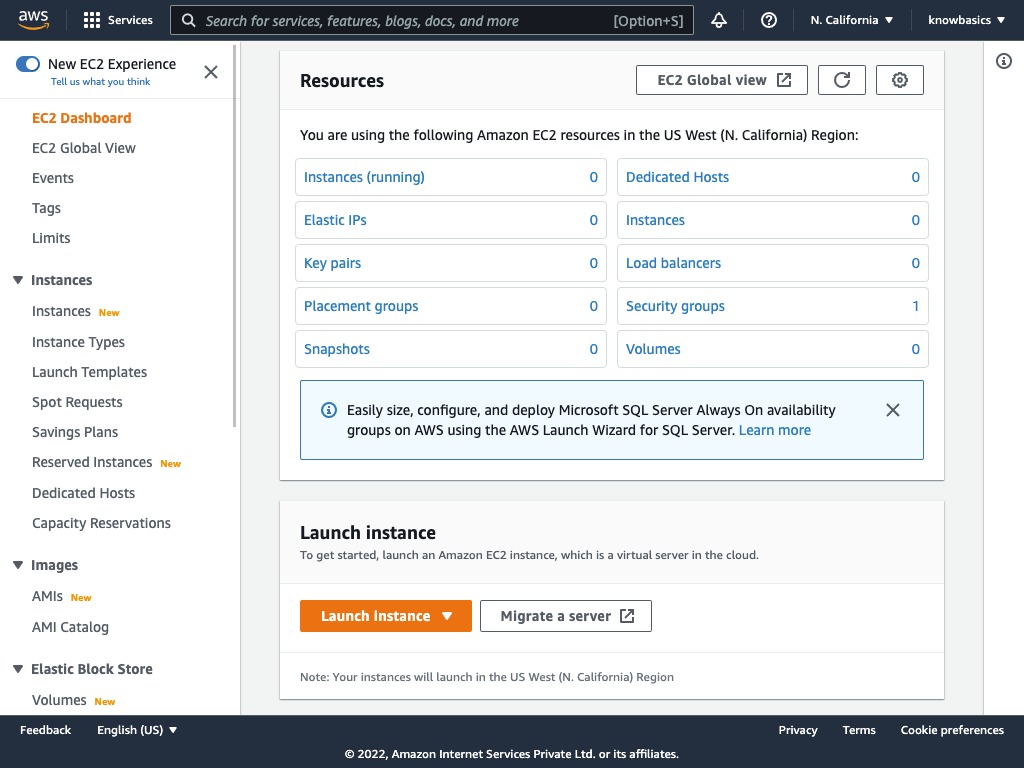Open Snapshots resource tile
The height and width of the screenshot is (768, 1024).
tap(451, 349)
